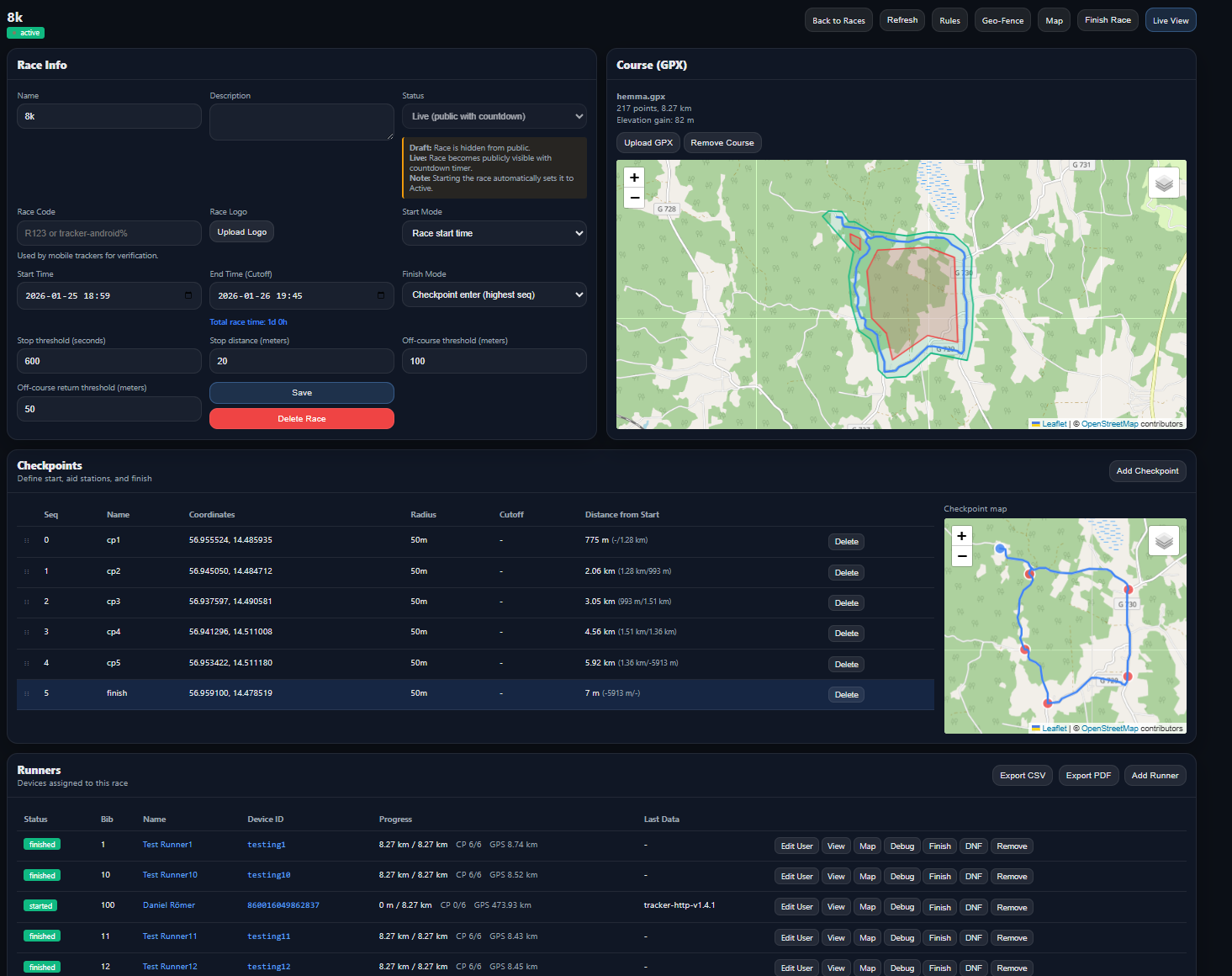Open the Start Mode dropdown
1232x976 pixels.
[494, 233]
